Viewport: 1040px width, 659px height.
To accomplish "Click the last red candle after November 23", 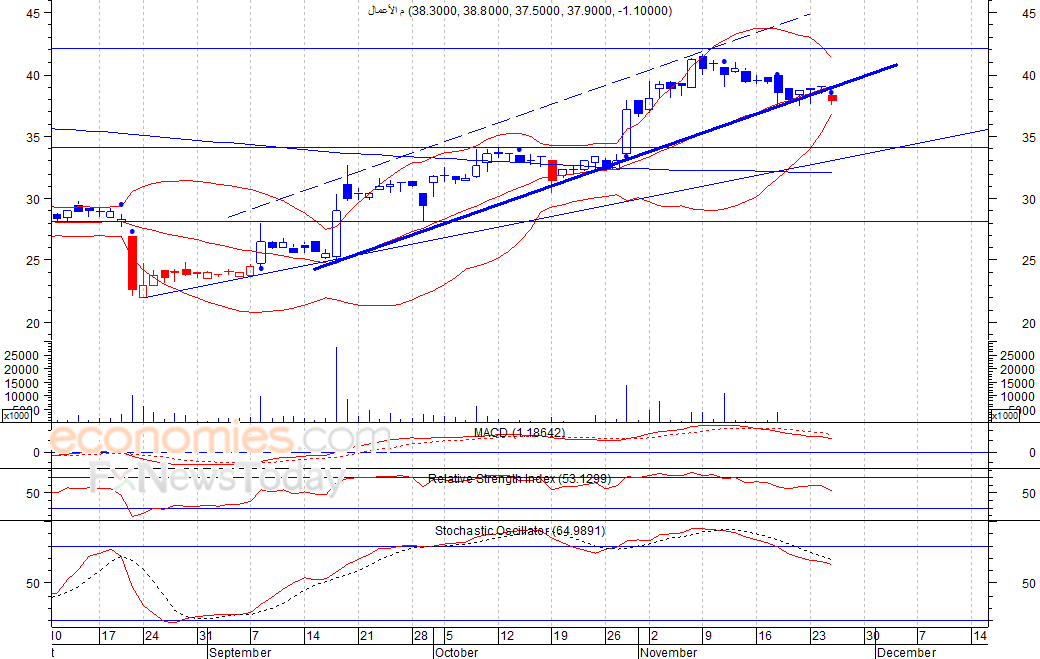I will (832, 98).
